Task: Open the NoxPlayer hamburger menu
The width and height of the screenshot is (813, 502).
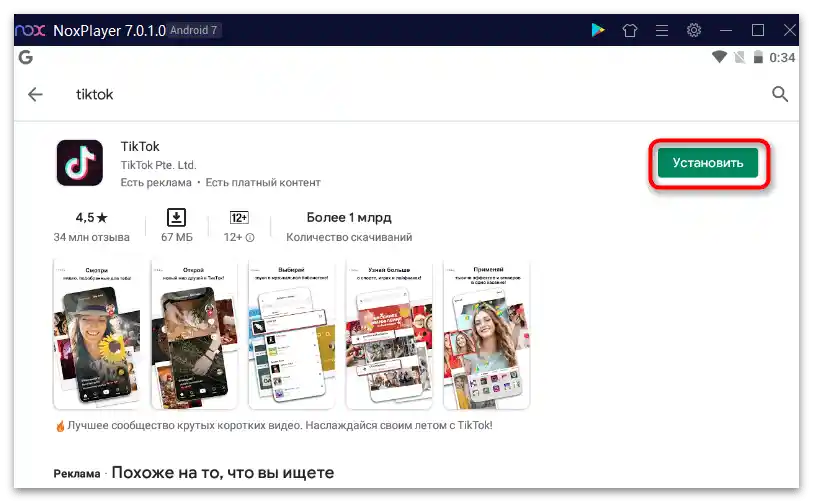Action: click(662, 31)
